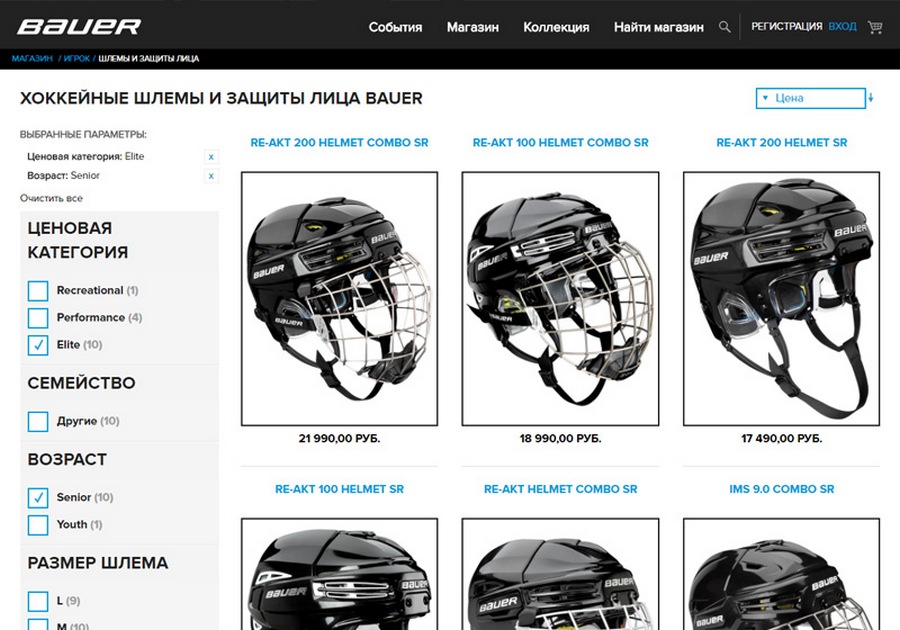
Task: Tick the Youth age checkbox
Action: tap(38, 524)
